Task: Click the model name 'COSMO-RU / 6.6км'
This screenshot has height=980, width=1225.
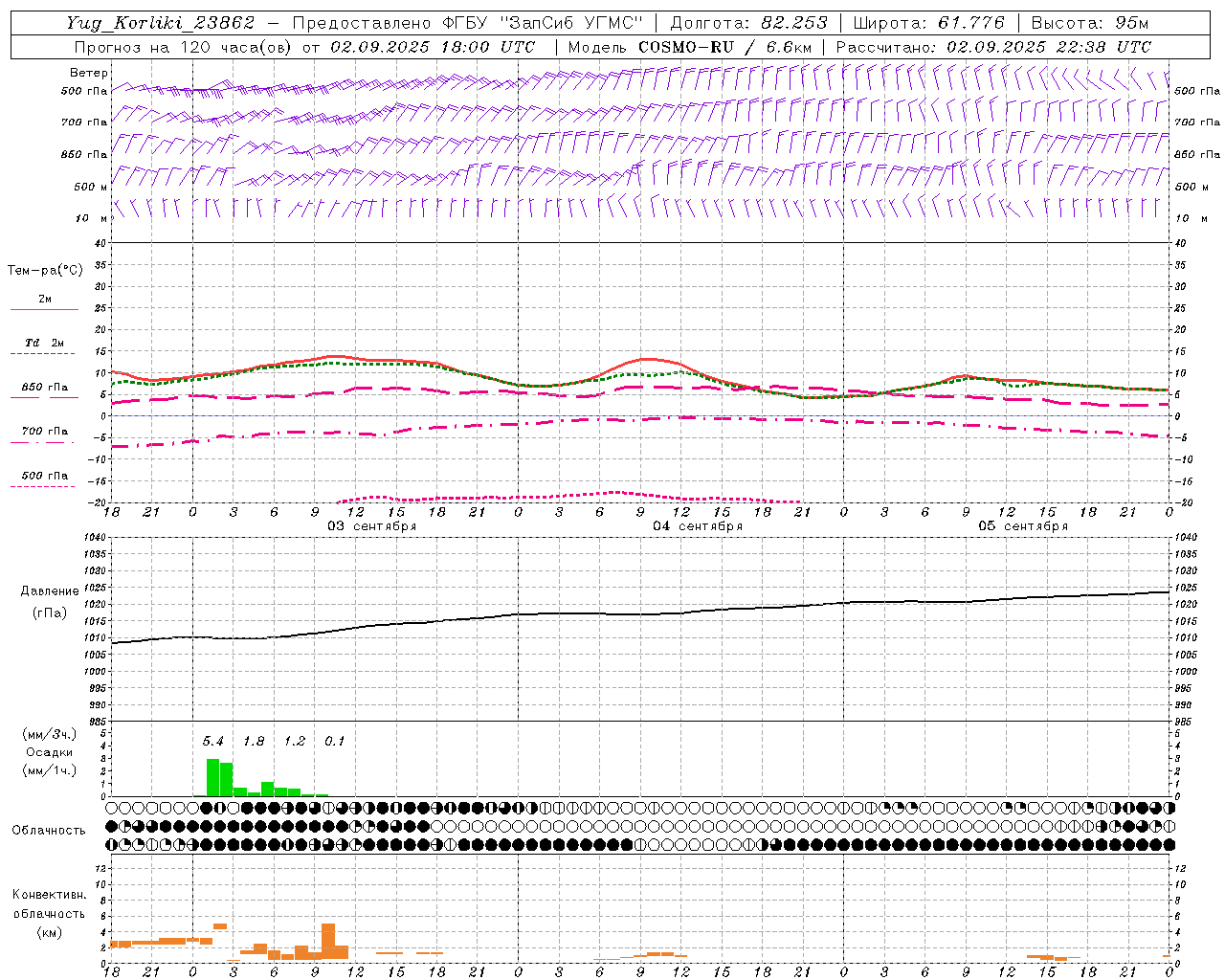Action: point(725,47)
